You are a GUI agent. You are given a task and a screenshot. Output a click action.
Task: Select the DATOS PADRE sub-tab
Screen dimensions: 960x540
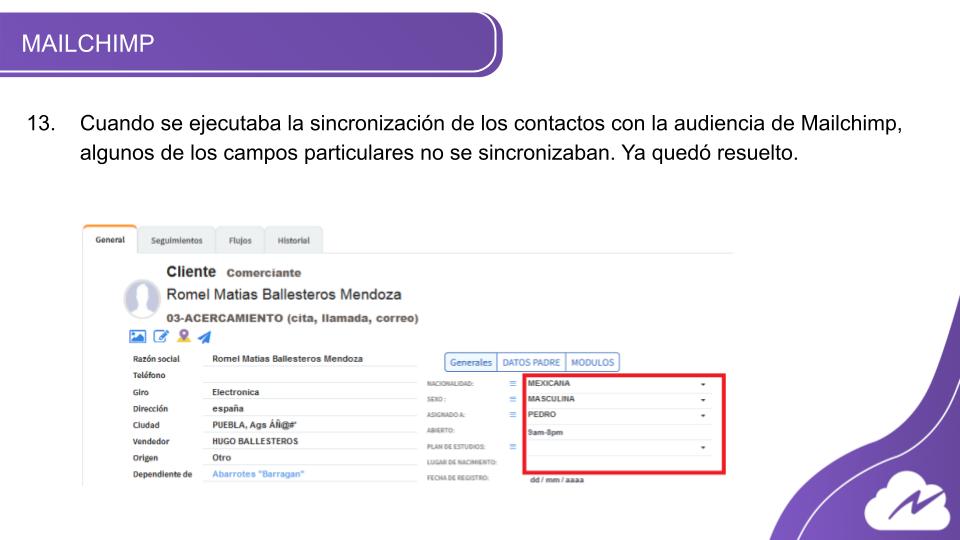(x=531, y=362)
